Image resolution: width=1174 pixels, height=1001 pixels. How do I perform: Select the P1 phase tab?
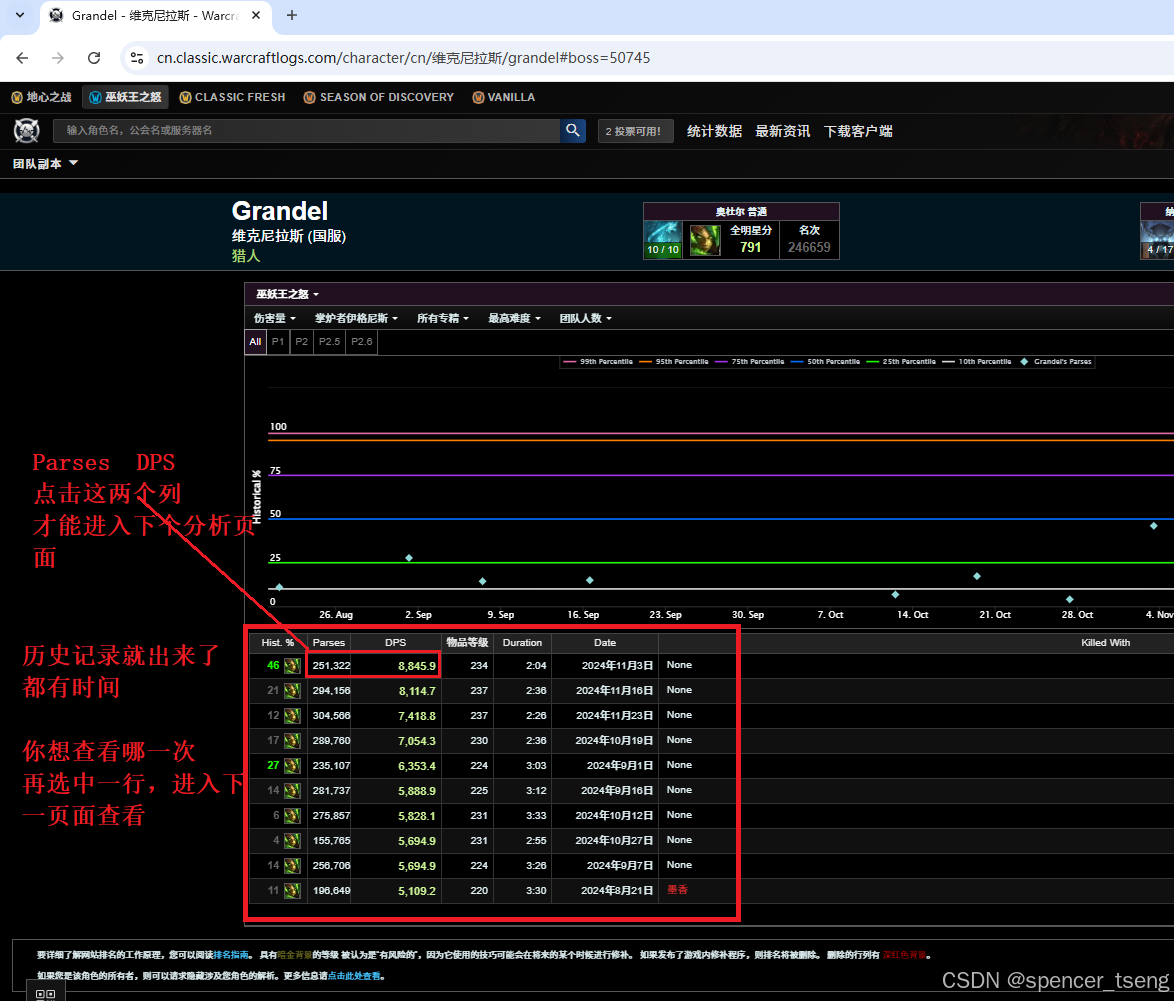[x=278, y=342]
